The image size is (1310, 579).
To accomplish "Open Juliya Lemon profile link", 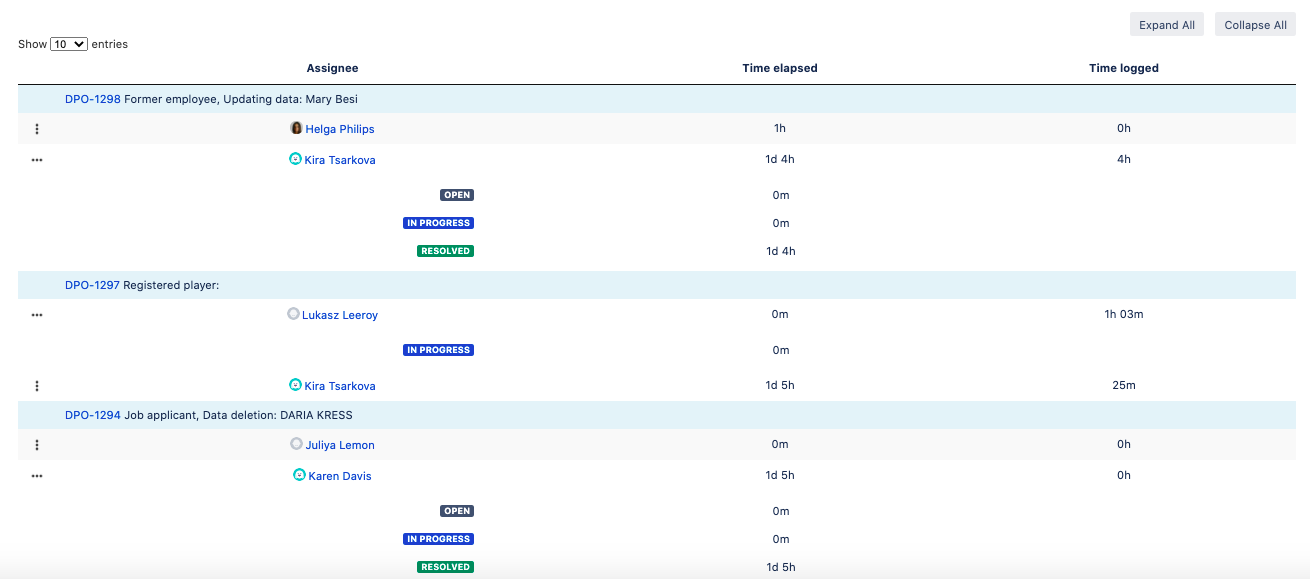I will click(340, 445).
